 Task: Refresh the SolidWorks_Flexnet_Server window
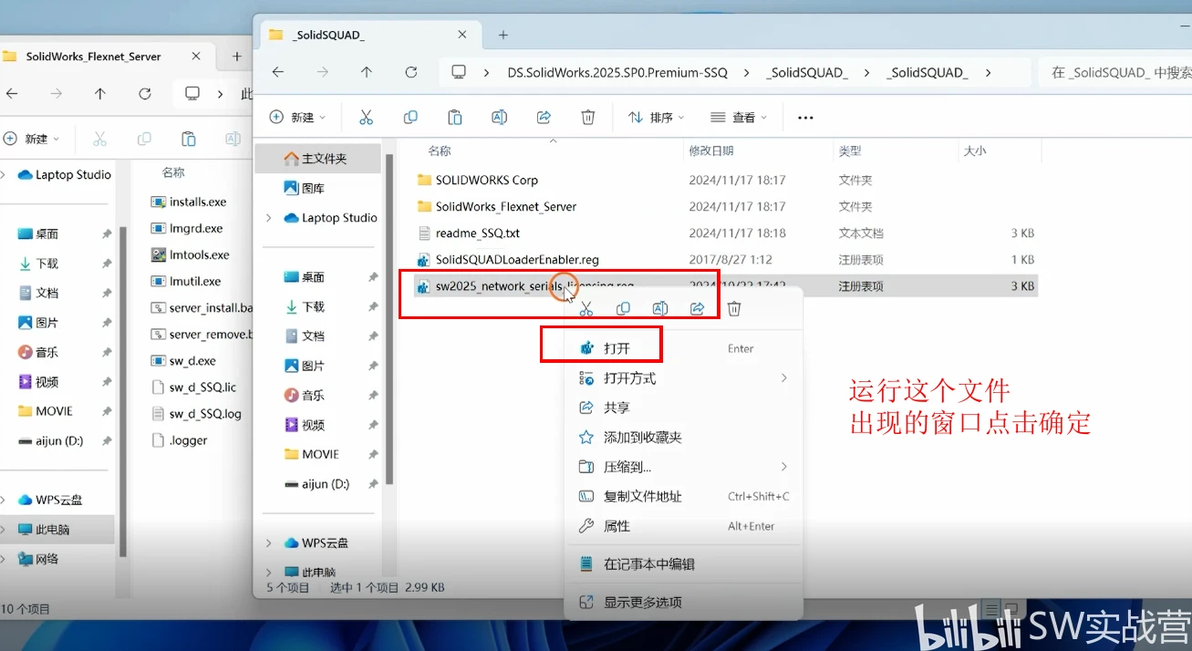coord(144,94)
